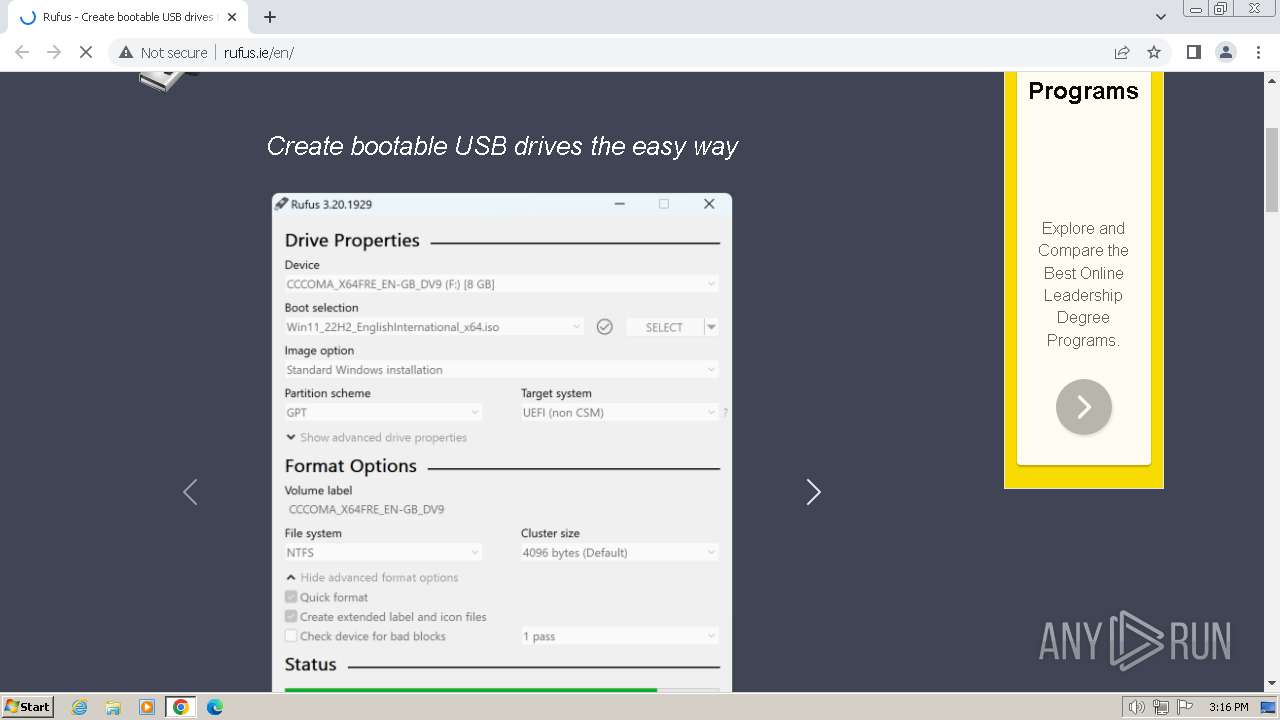The height and width of the screenshot is (720, 1280).
Task: Click the SELECT button
Action: [x=664, y=327]
